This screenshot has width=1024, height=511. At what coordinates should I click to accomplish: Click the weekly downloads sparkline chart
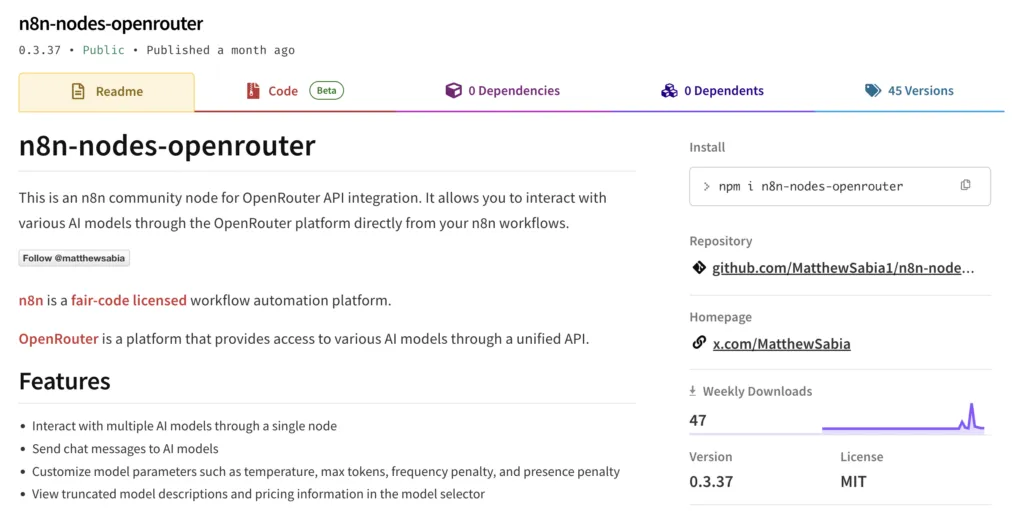pos(902,419)
